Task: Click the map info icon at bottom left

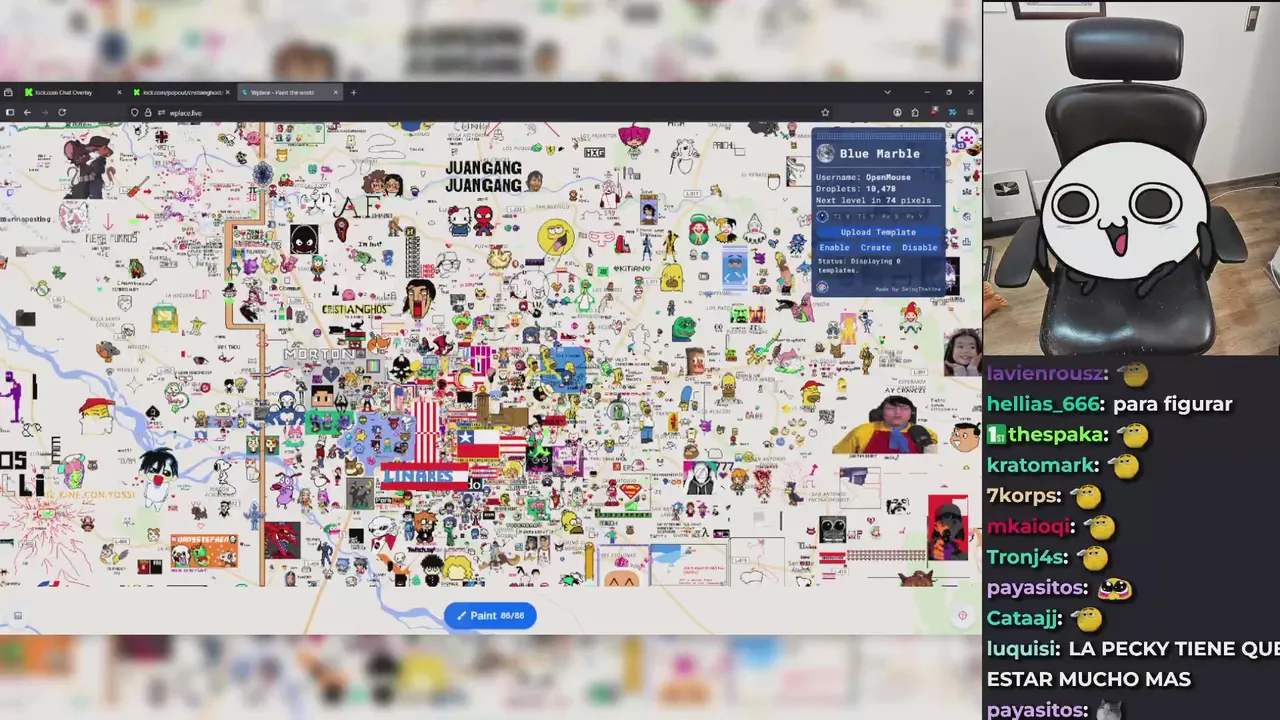Action: pos(17,616)
